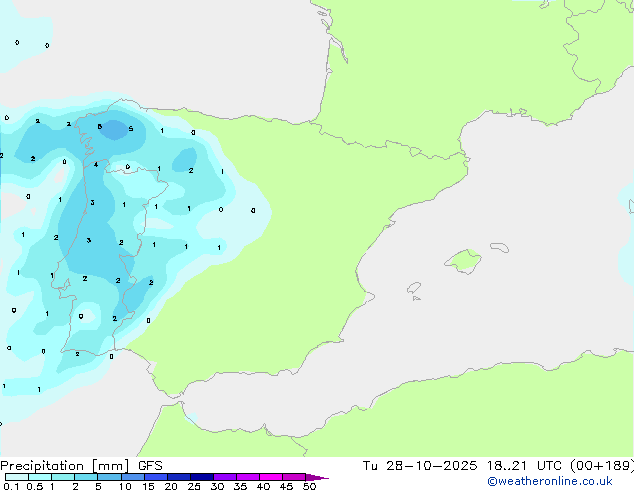Viewport: 634px width, 490px height.
Task: Click the 'Tu 28-10-2025' date text
Action: click(420, 466)
